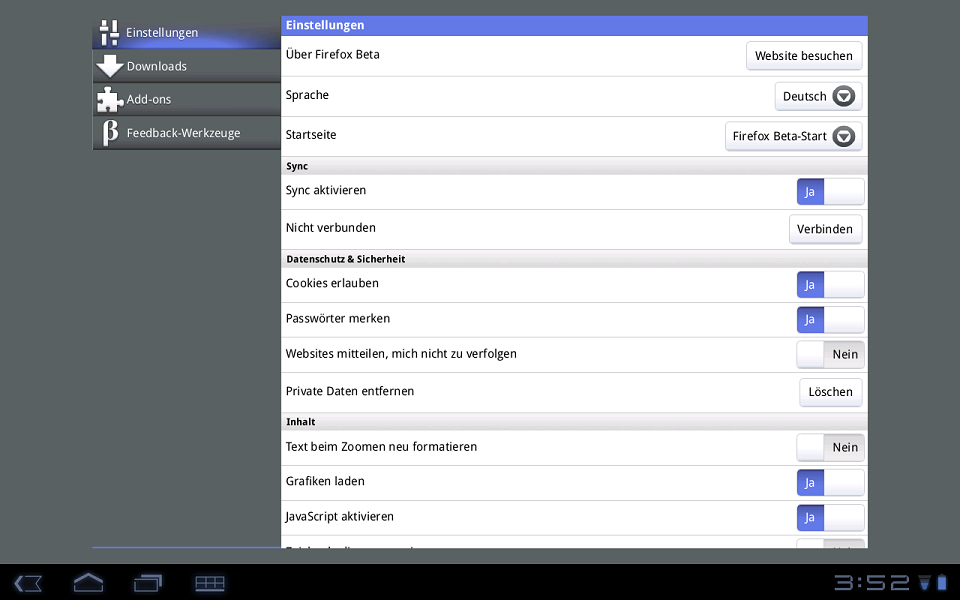960x600 pixels.
Task: Toggle the Cookies erlauben switch
Action: 830,285
